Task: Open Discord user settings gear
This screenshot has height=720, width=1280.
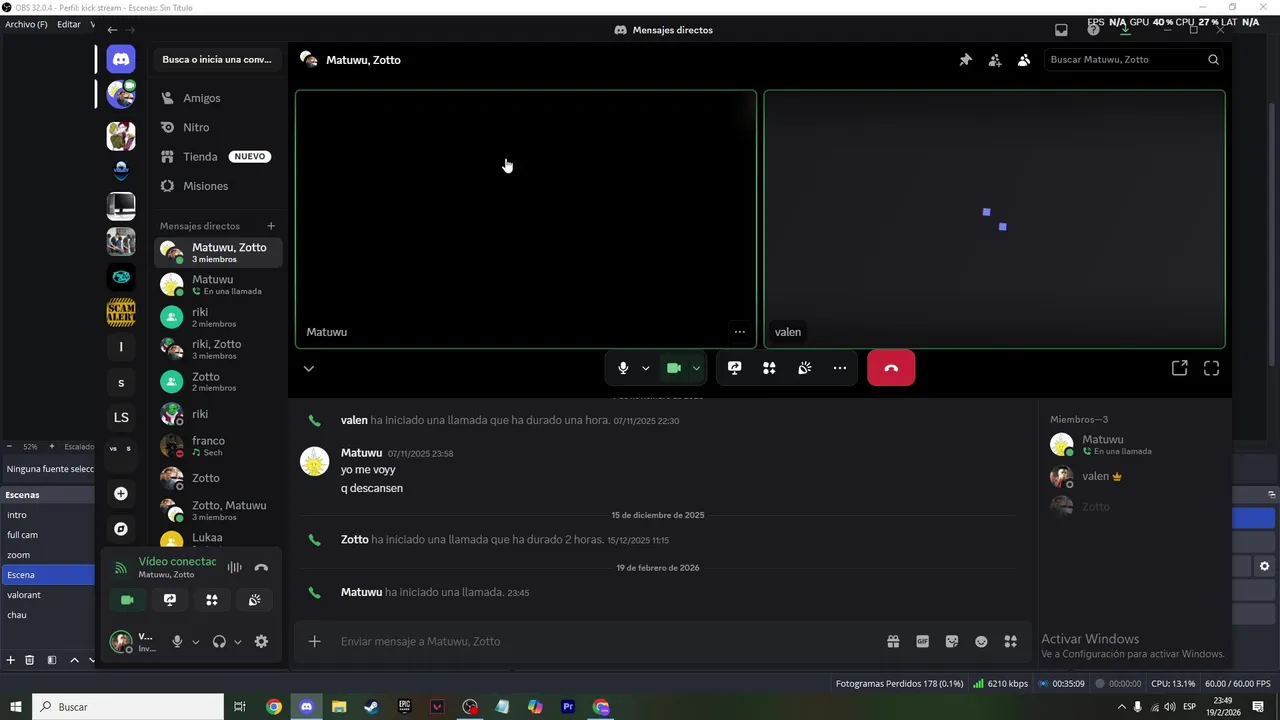Action: click(261, 642)
